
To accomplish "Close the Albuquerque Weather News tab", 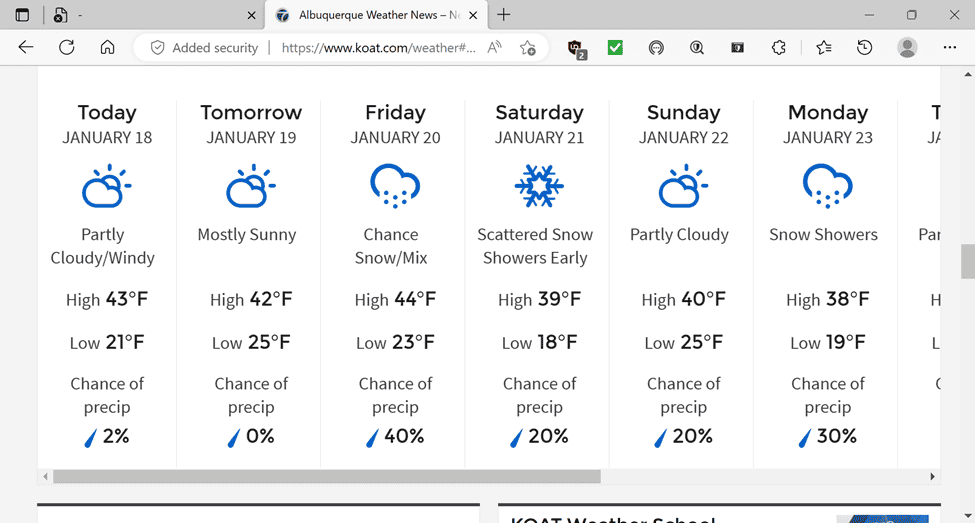I will [473, 16].
